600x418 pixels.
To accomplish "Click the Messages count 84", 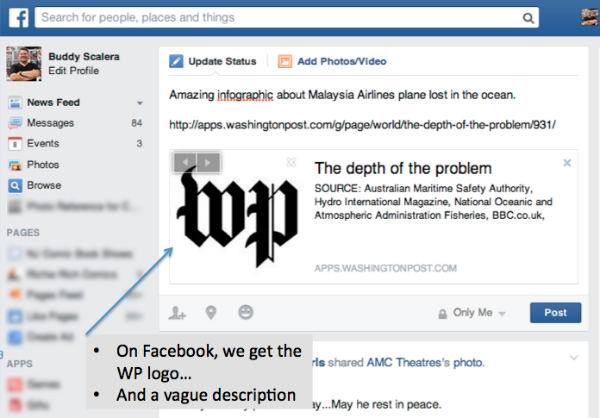I will [137, 123].
